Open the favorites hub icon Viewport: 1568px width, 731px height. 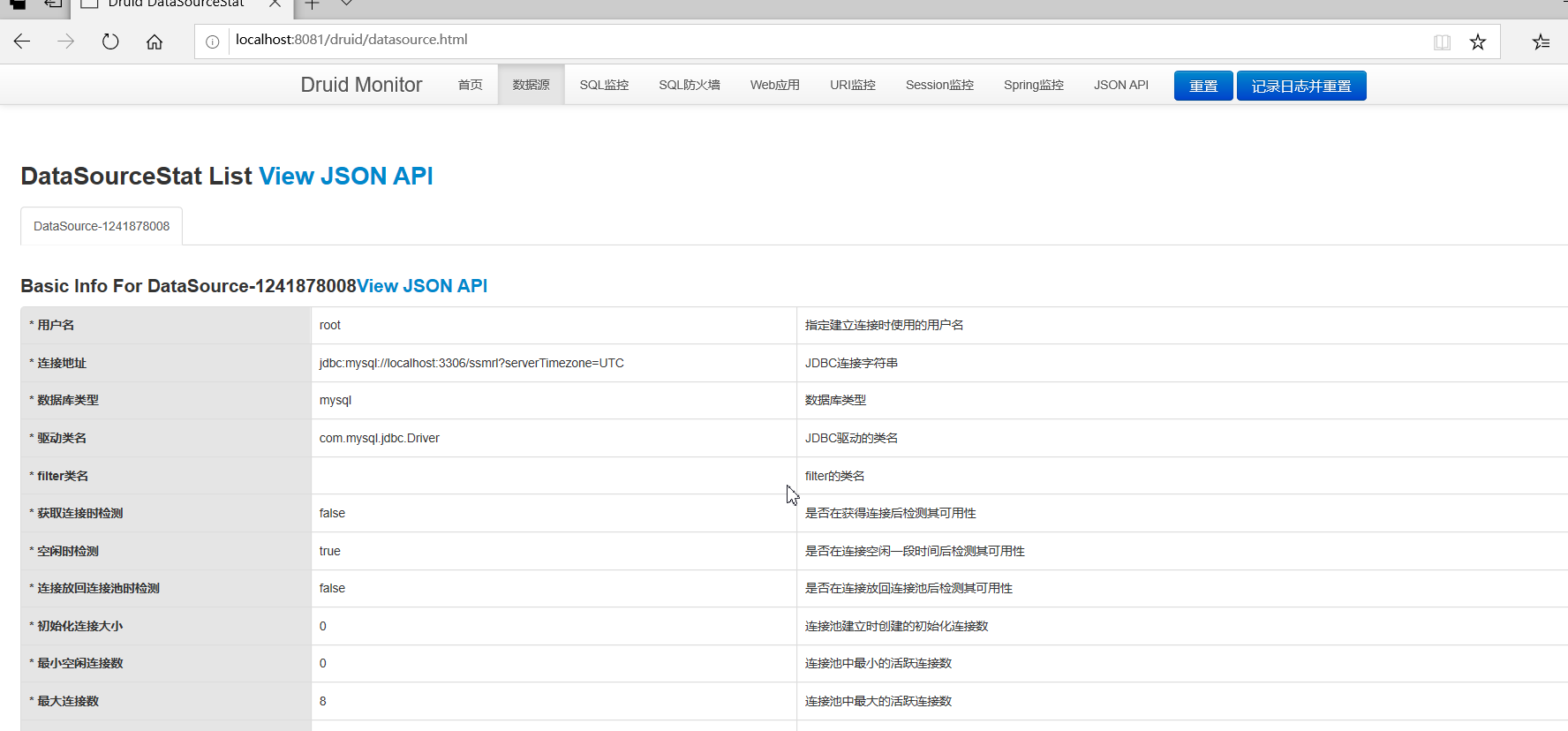pos(1541,41)
